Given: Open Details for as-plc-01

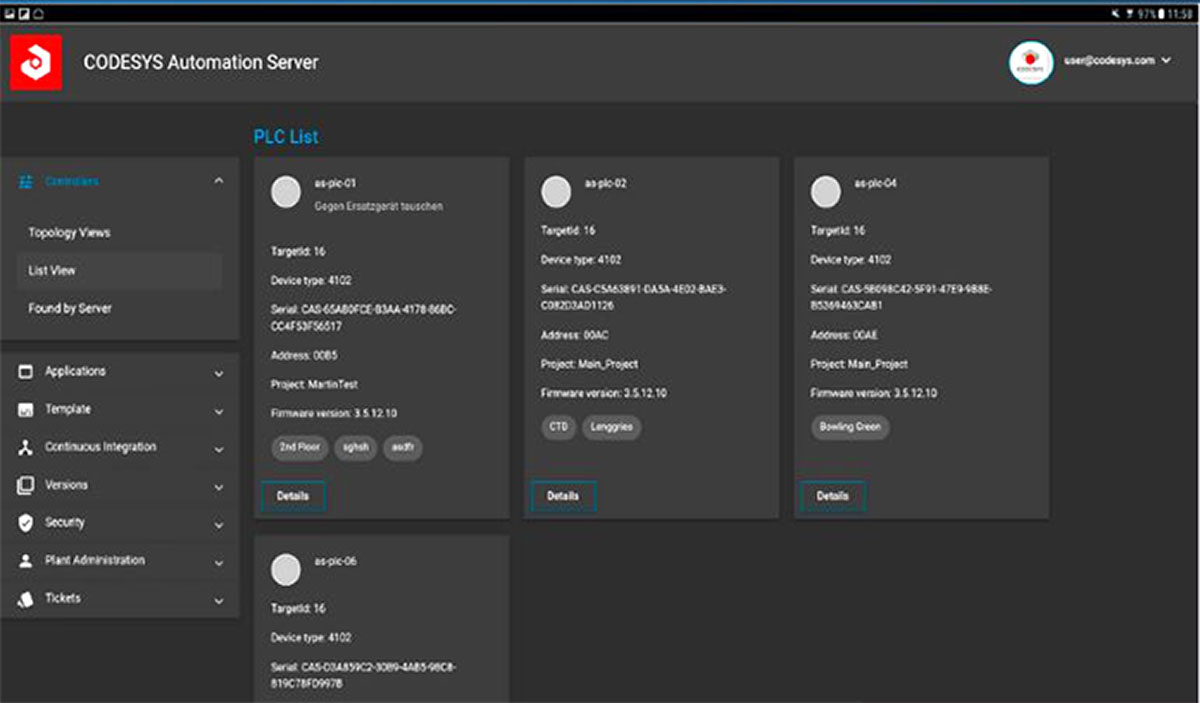Looking at the screenshot, I should [293, 496].
